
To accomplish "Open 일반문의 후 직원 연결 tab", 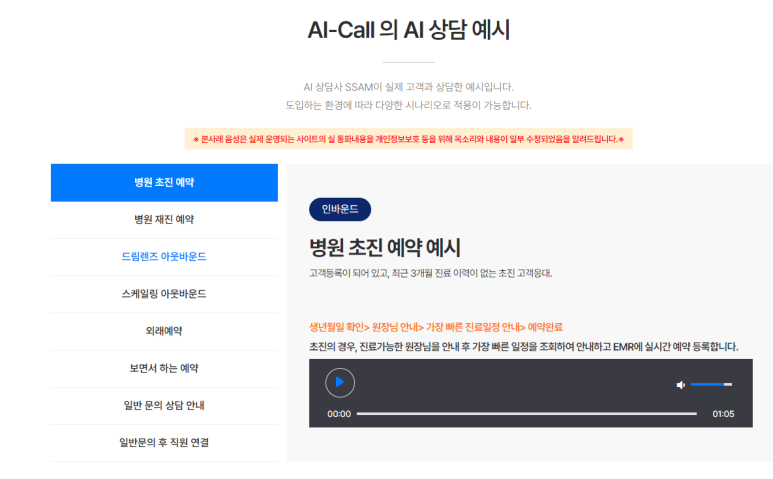I will 164,443.
